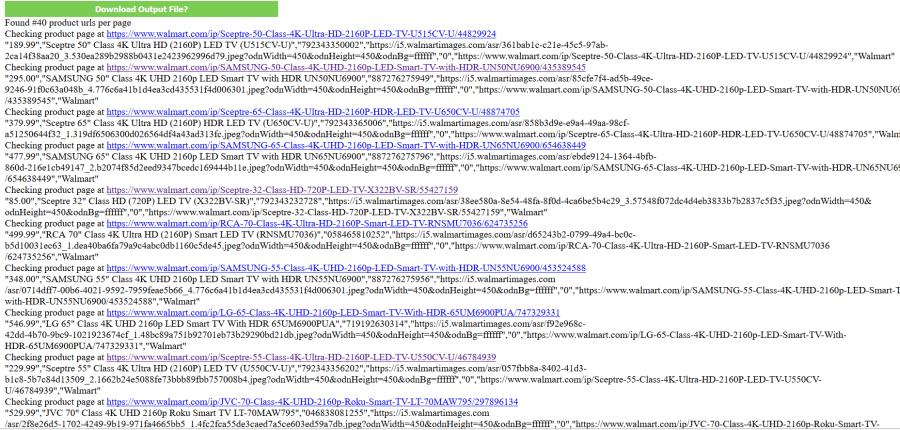
Task: Open the Sceptre 65 Class U650CV-U link
Action: point(313,112)
